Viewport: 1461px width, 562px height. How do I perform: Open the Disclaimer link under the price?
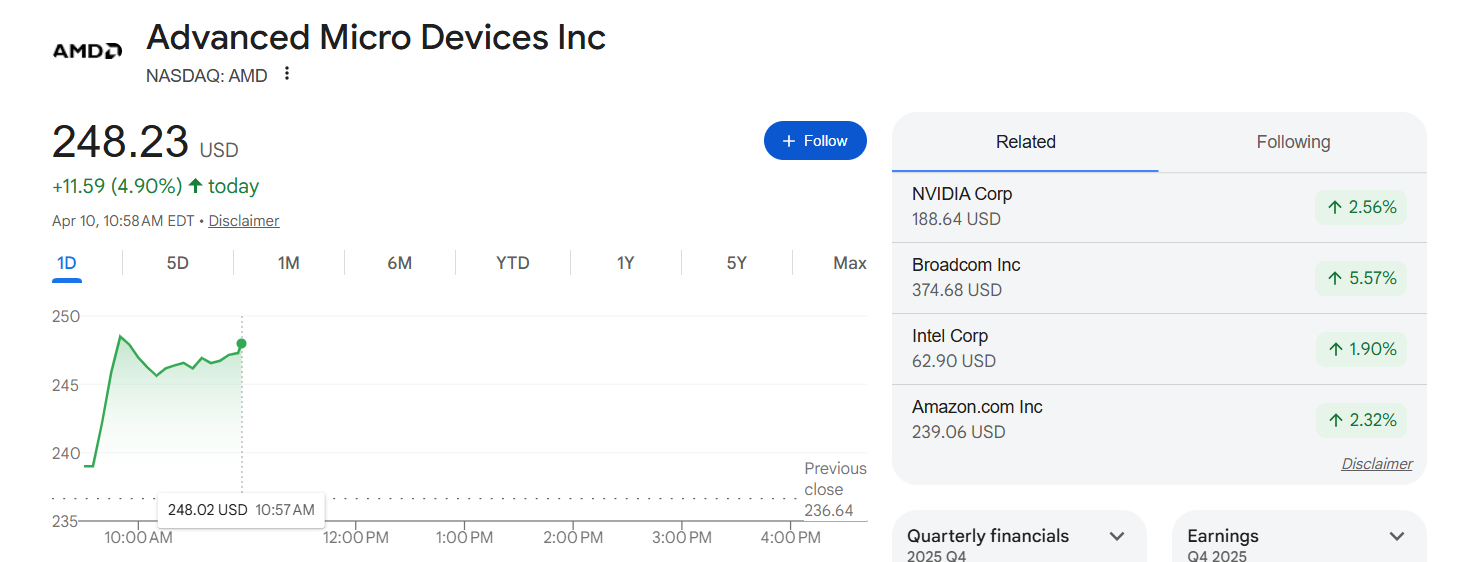(244, 221)
